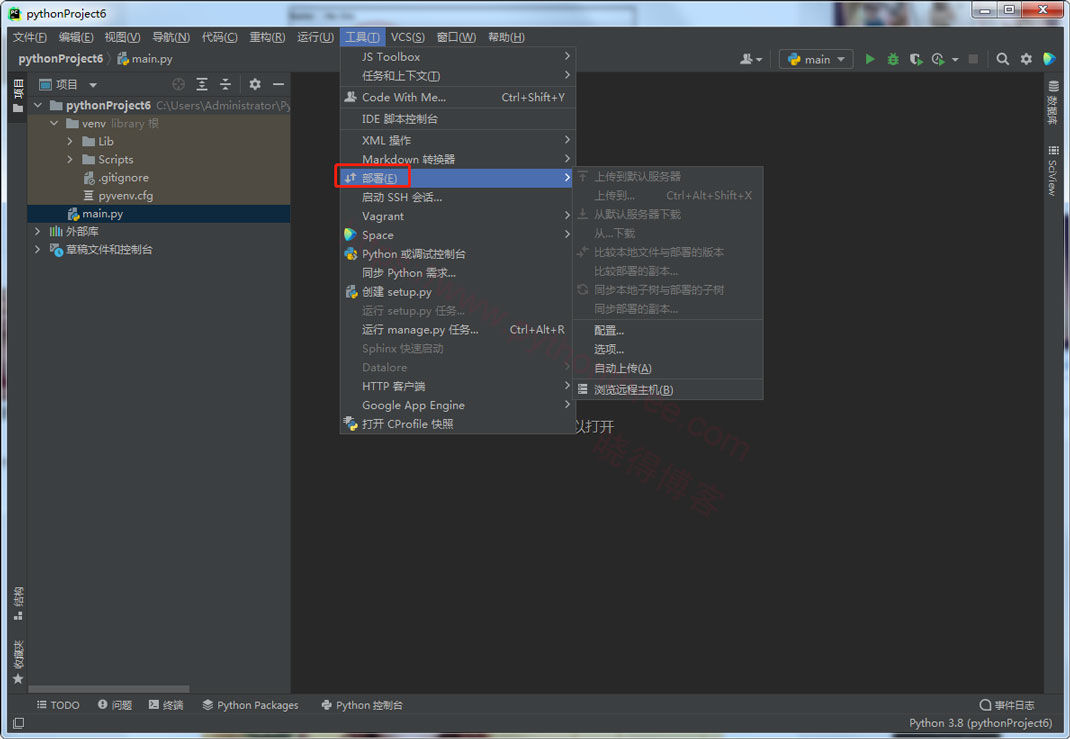Choose 运行 manage.py 任务... entry
Image resolution: width=1070 pixels, height=739 pixels.
click(x=457, y=330)
